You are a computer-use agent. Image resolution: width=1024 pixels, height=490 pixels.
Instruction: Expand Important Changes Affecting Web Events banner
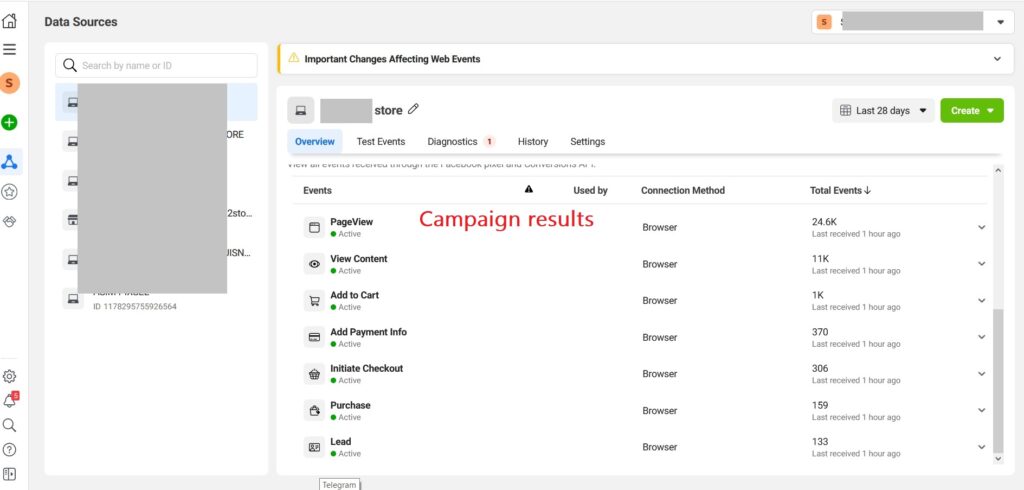click(x=996, y=59)
